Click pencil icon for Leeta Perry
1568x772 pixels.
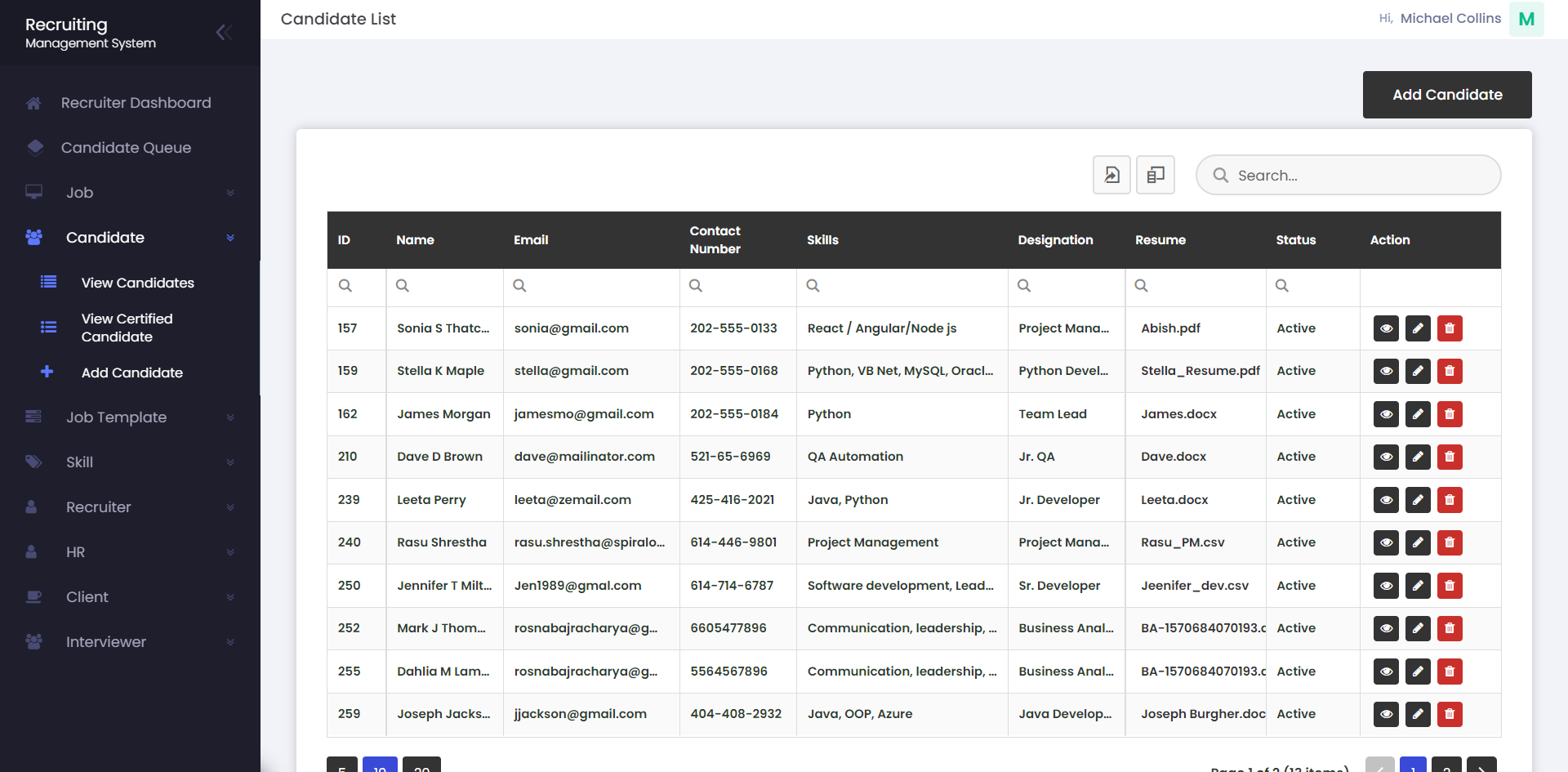click(1418, 500)
